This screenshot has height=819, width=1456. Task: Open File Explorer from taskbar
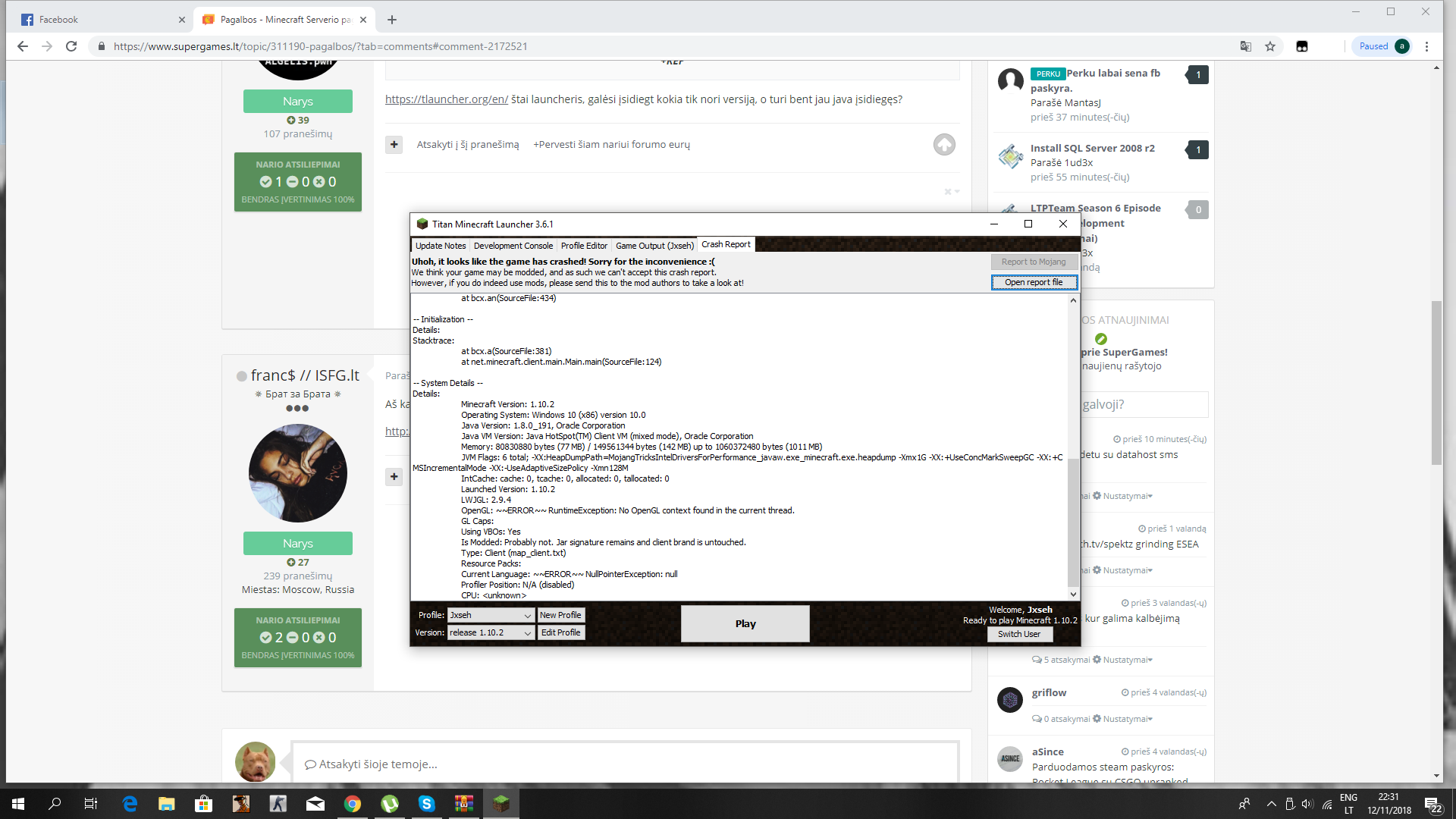click(167, 804)
